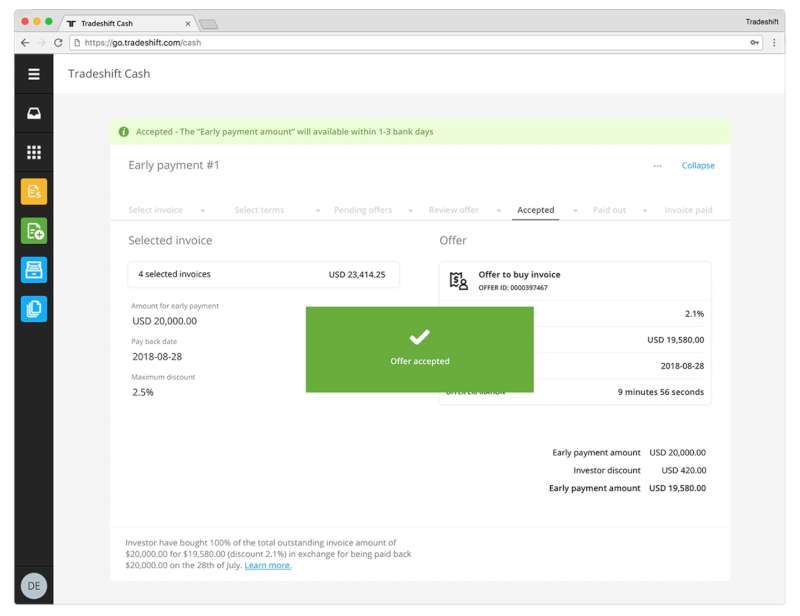
Task: Click the Tradeshift profile label in the title bar
Action: pyautogui.click(x=762, y=21)
